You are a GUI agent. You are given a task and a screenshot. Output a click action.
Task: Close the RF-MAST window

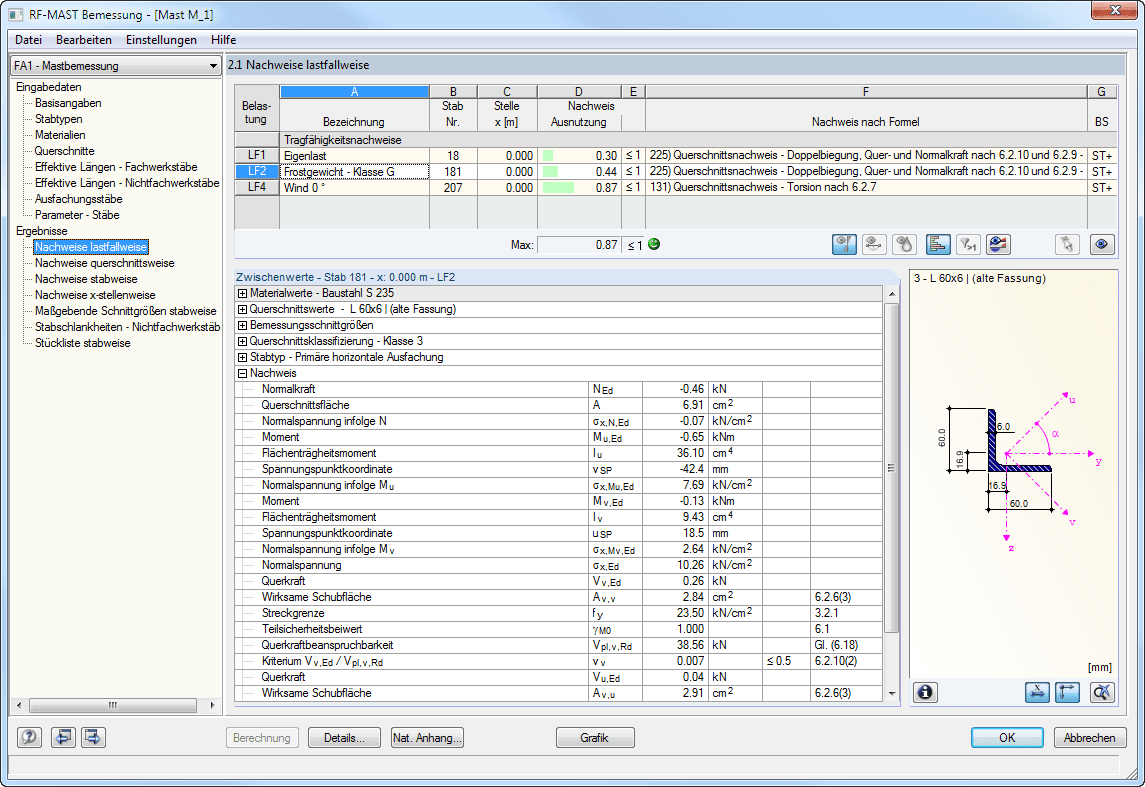(1114, 9)
